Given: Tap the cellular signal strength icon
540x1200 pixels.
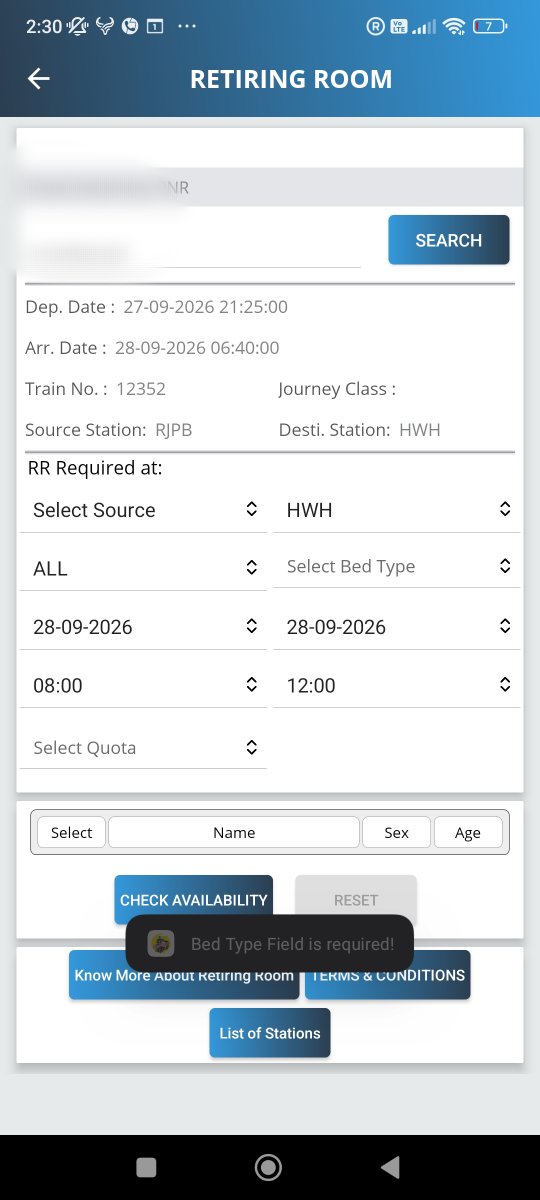Looking at the screenshot, I should click(425, 27).
